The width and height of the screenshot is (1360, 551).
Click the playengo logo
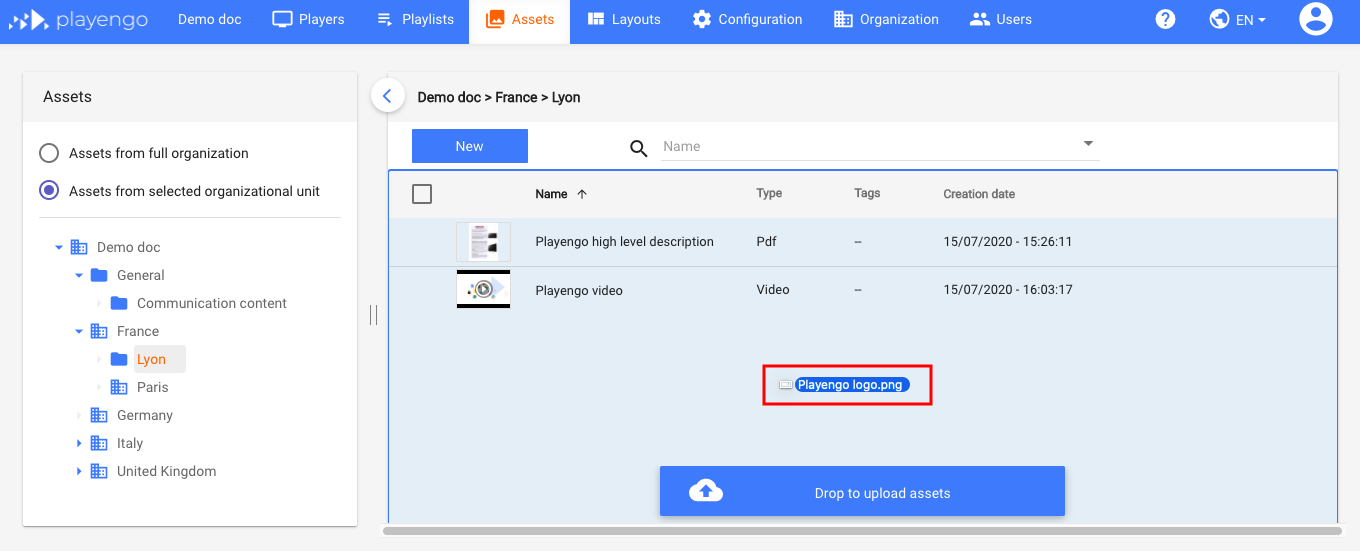pos(79,19)
